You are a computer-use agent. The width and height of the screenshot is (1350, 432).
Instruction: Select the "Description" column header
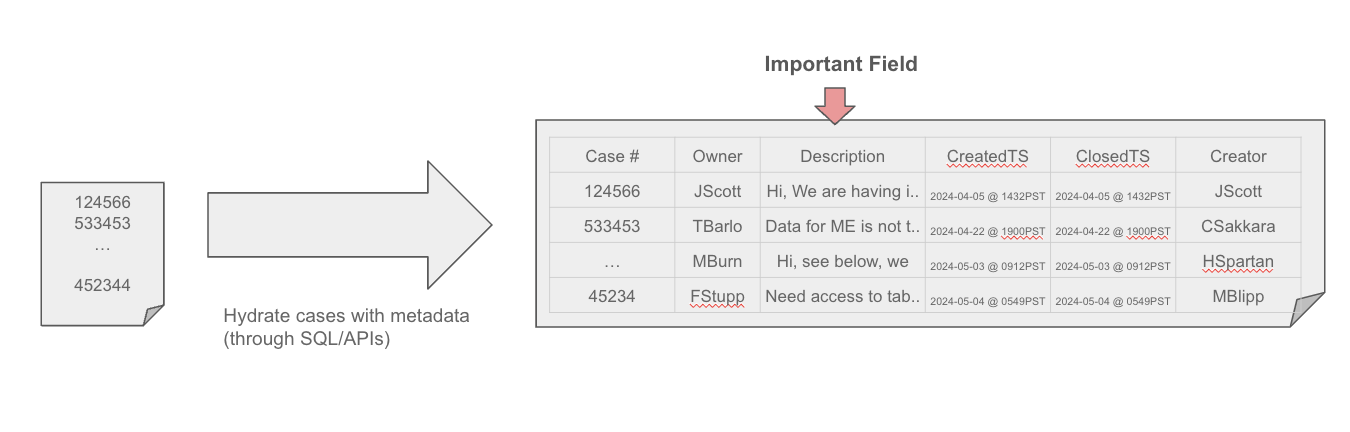842,156
